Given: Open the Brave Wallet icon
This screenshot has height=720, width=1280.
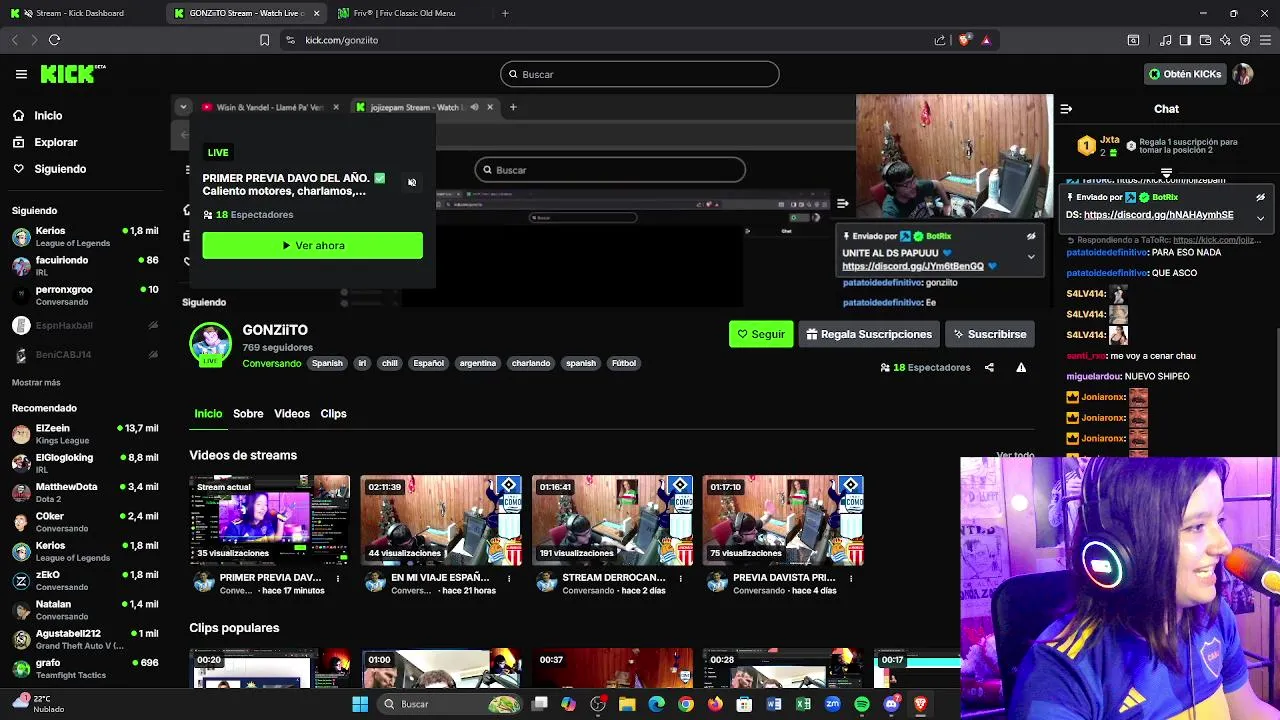Looking at the screenshot, I should 1205,40.
